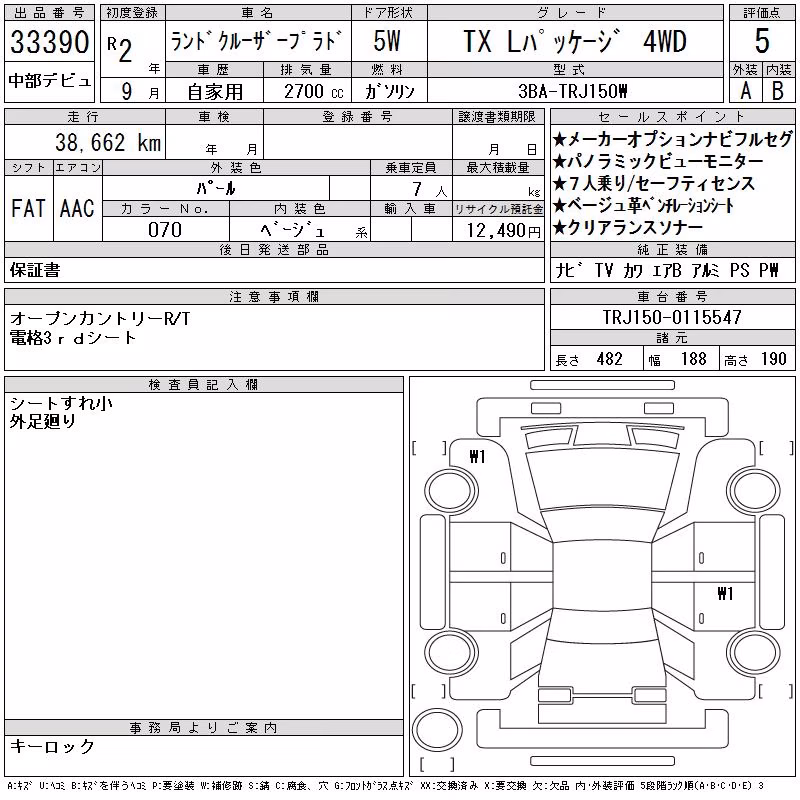Click the roof panel on car diagram

click(602, 575)
